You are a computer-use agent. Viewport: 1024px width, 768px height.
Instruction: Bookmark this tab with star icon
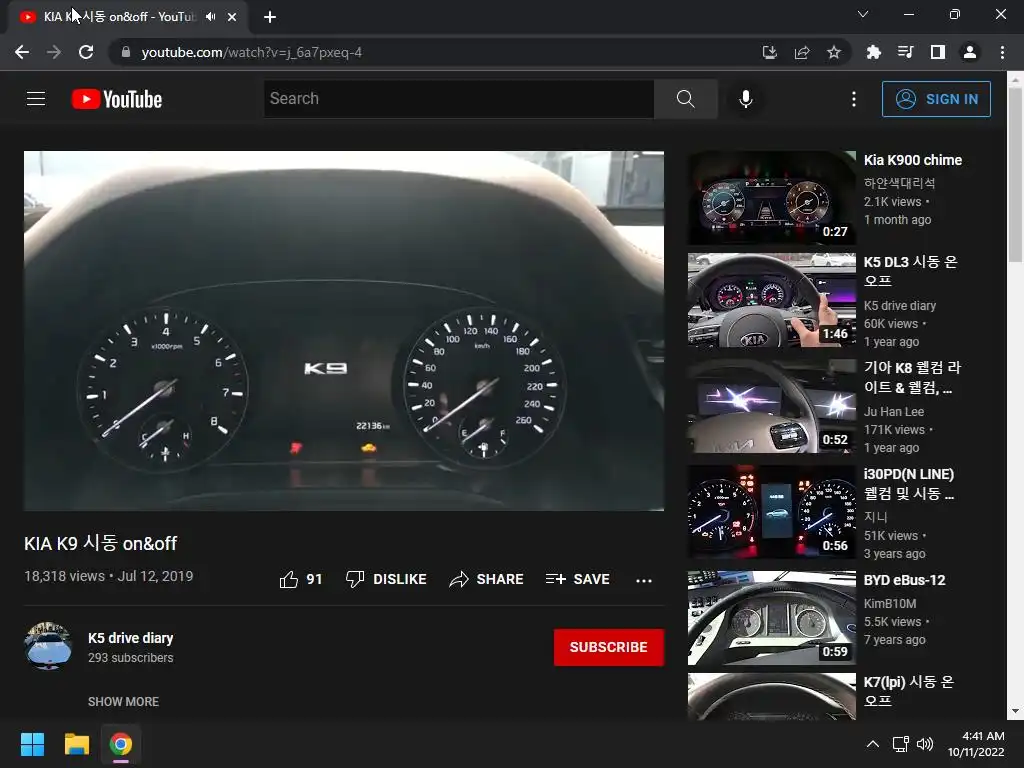pos(834,52)
